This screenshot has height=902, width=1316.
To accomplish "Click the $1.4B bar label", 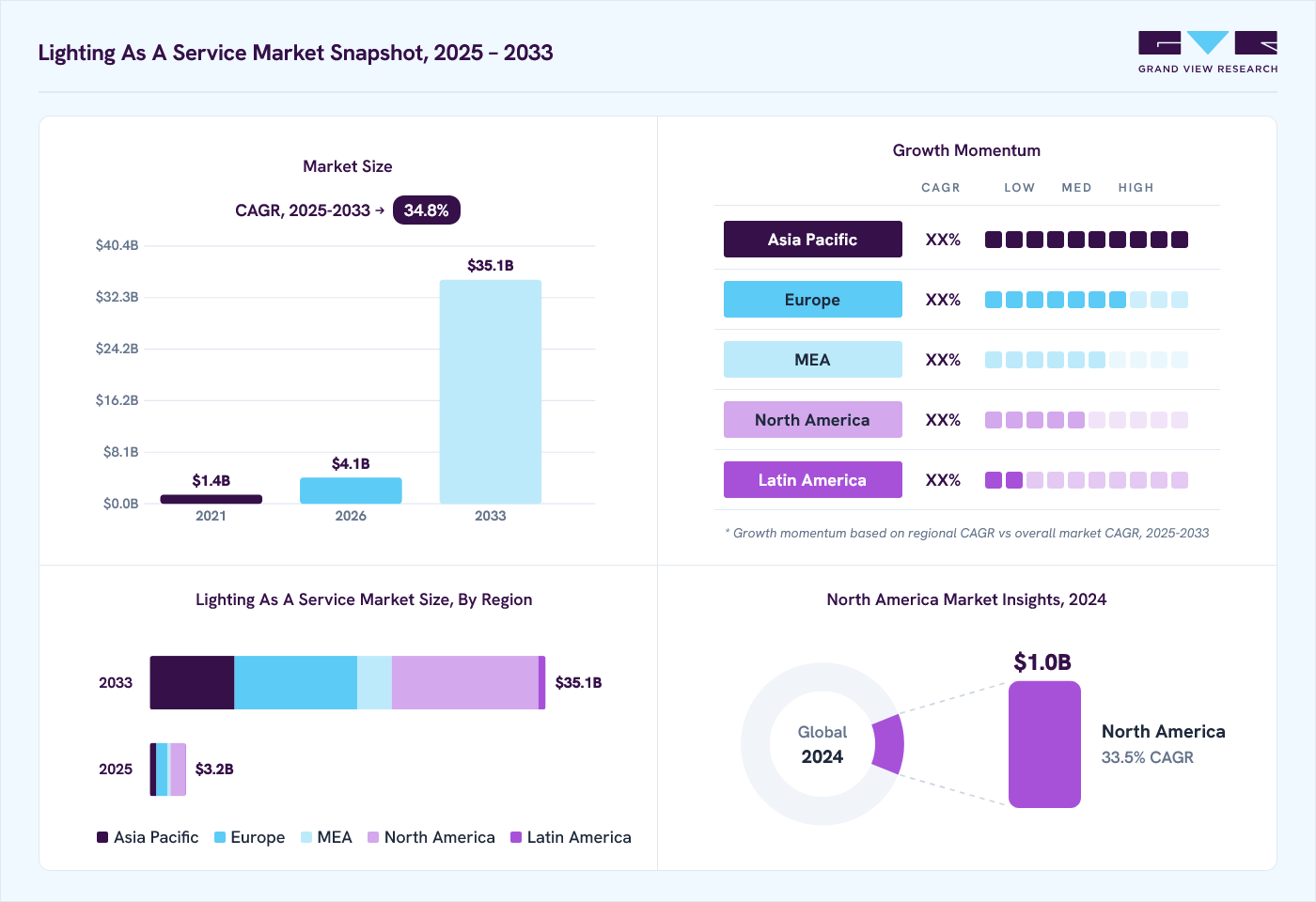I will coord(211,481).
